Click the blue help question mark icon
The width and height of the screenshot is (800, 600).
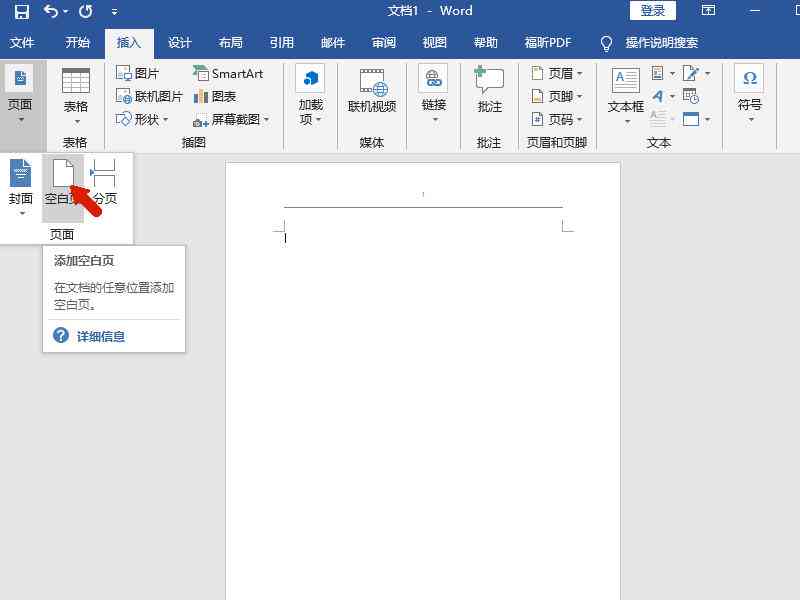(x=61, y=335)
